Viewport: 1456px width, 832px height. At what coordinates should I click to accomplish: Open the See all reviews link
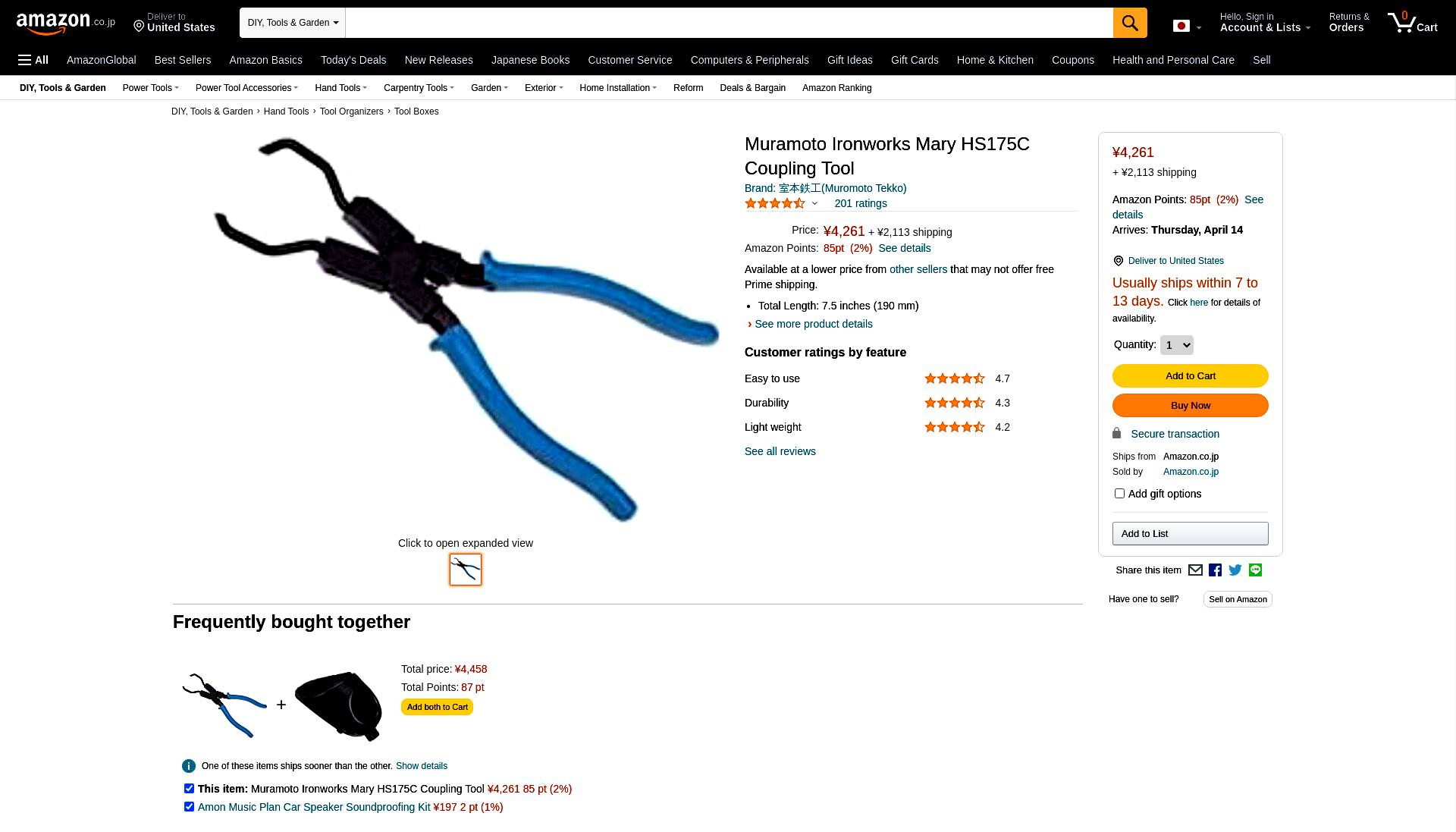(x=780, y=451)
